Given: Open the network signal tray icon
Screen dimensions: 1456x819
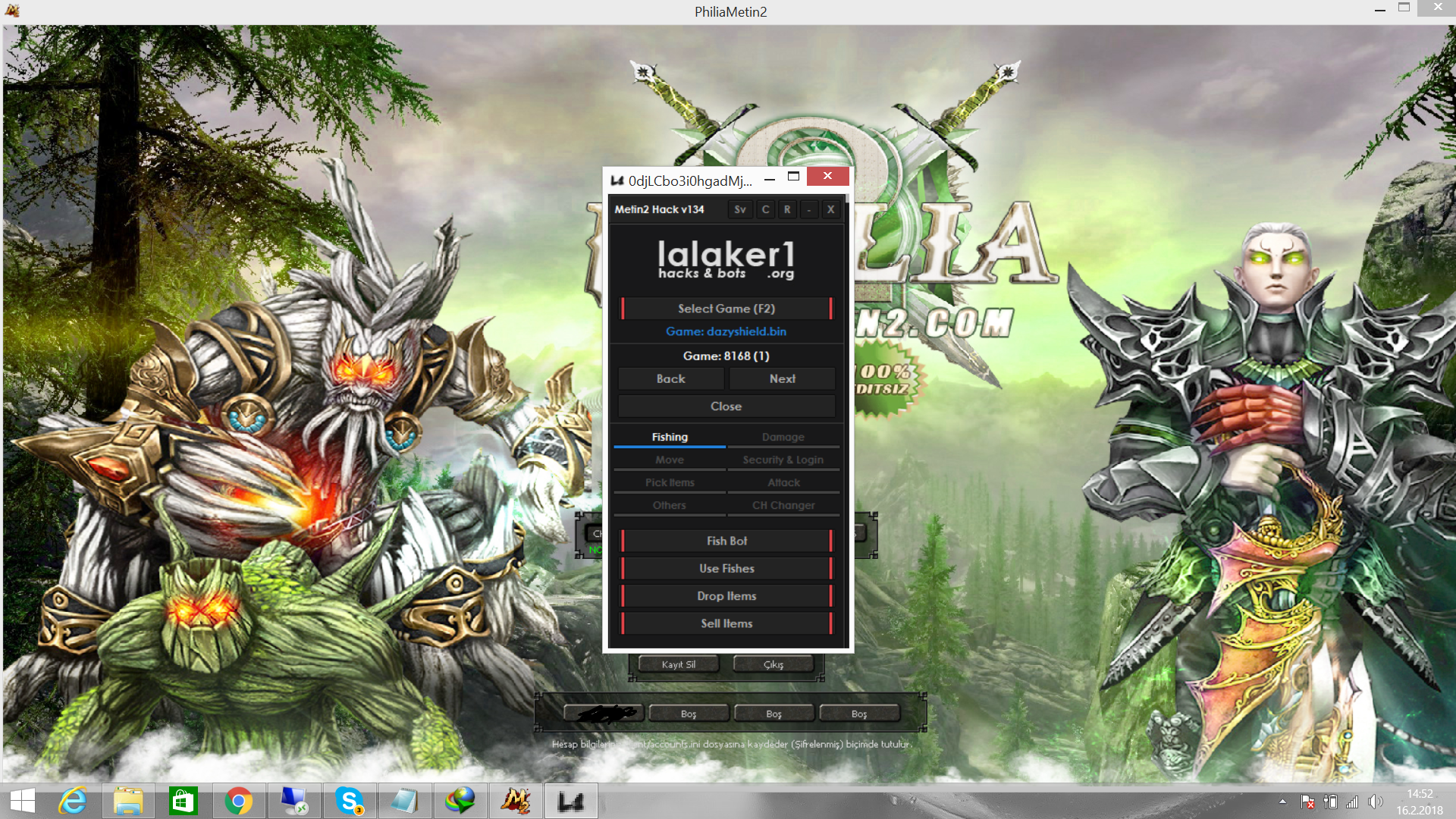Looking at the screenshot, I should pyautogui.click(x=1352, y=802).
